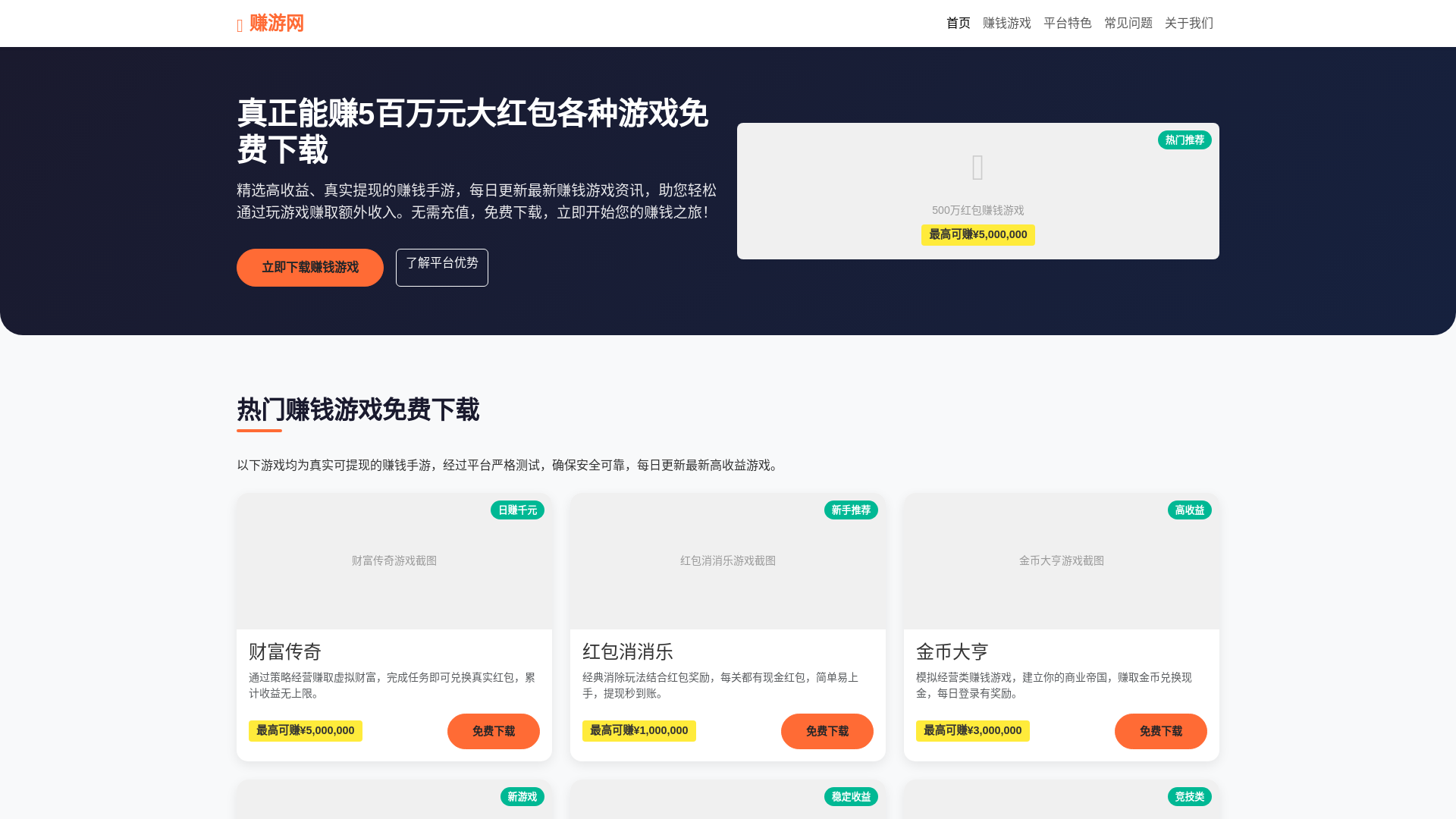Open the 赚钱游戏 nav item

coord(1007,24)
